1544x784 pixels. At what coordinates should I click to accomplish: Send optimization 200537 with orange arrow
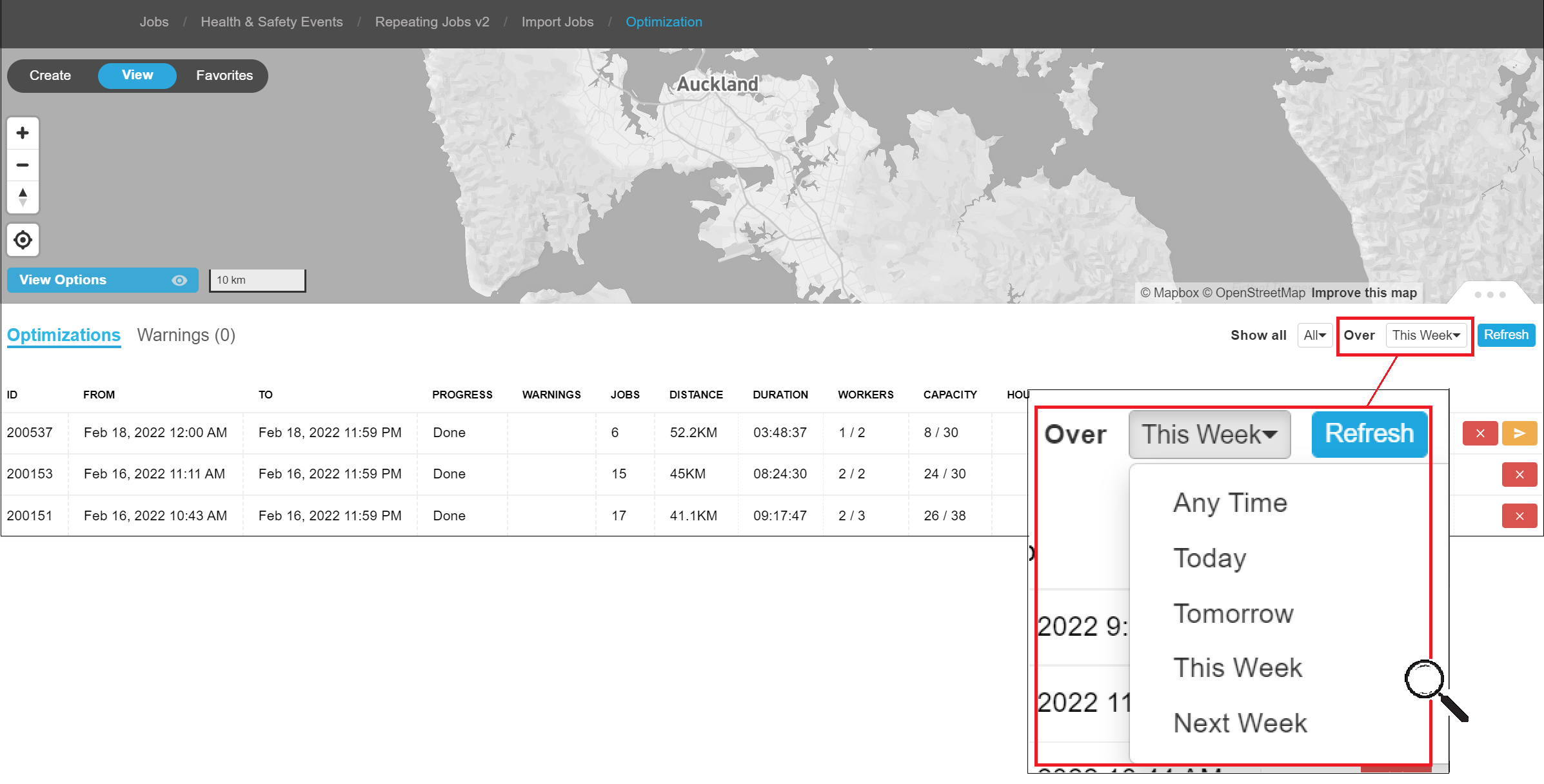[x=1519, y=433]
